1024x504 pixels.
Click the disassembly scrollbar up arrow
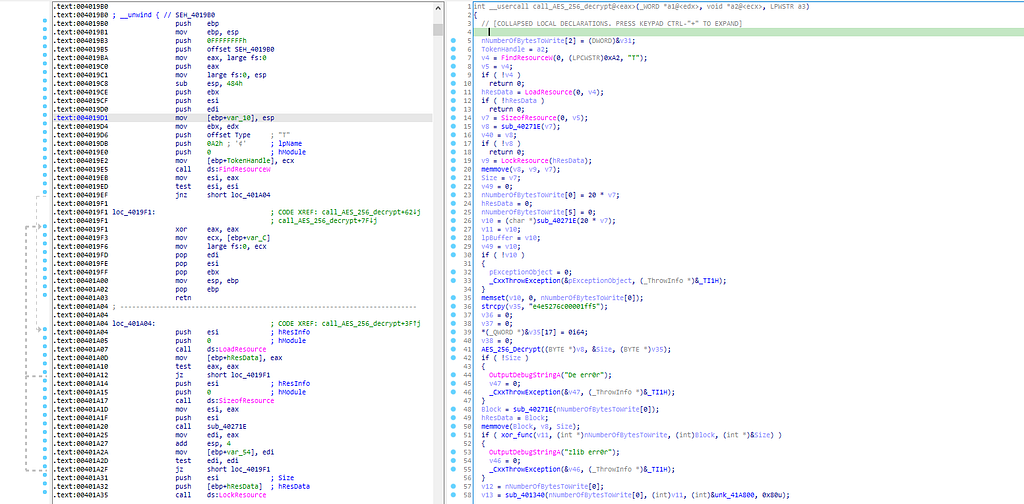click(x=438, y=8)
